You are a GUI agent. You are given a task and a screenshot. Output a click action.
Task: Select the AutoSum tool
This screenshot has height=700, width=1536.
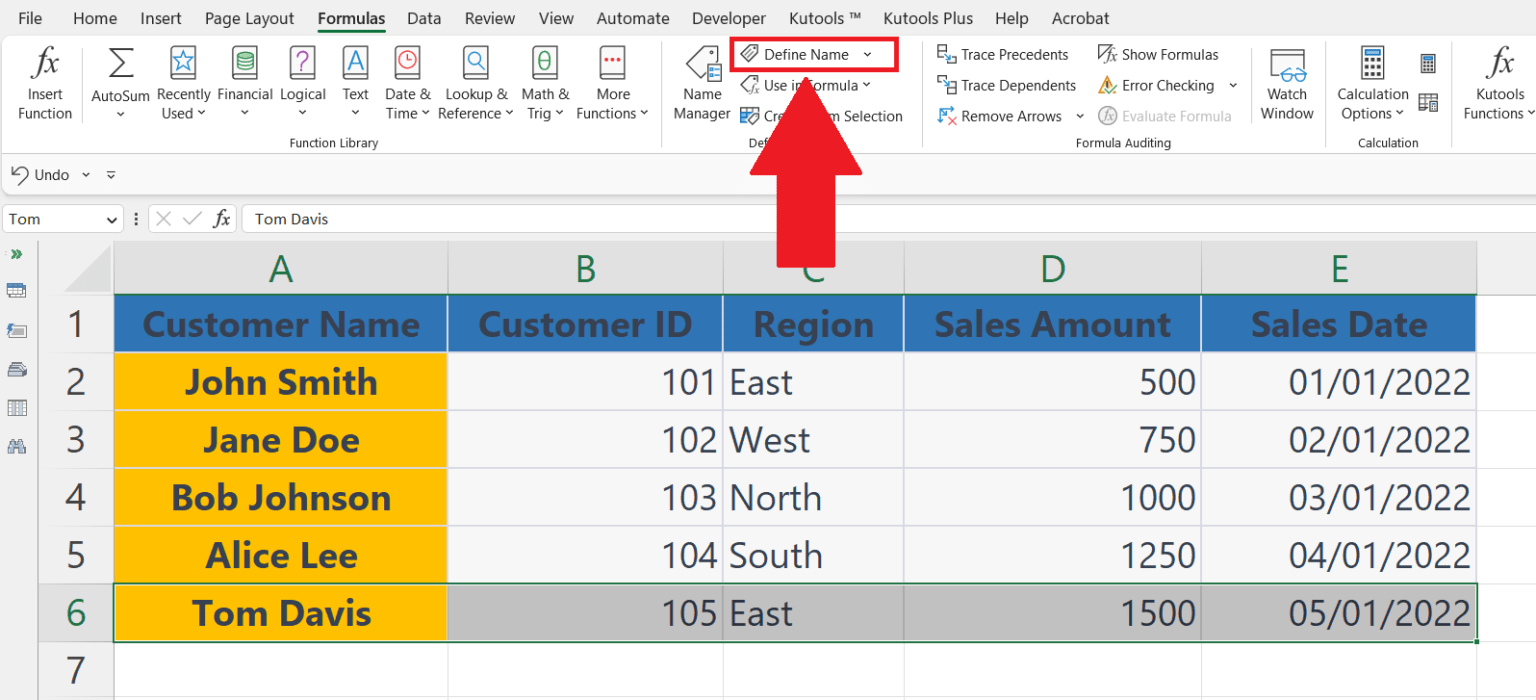pyautogui.click(x=119, y=80)
